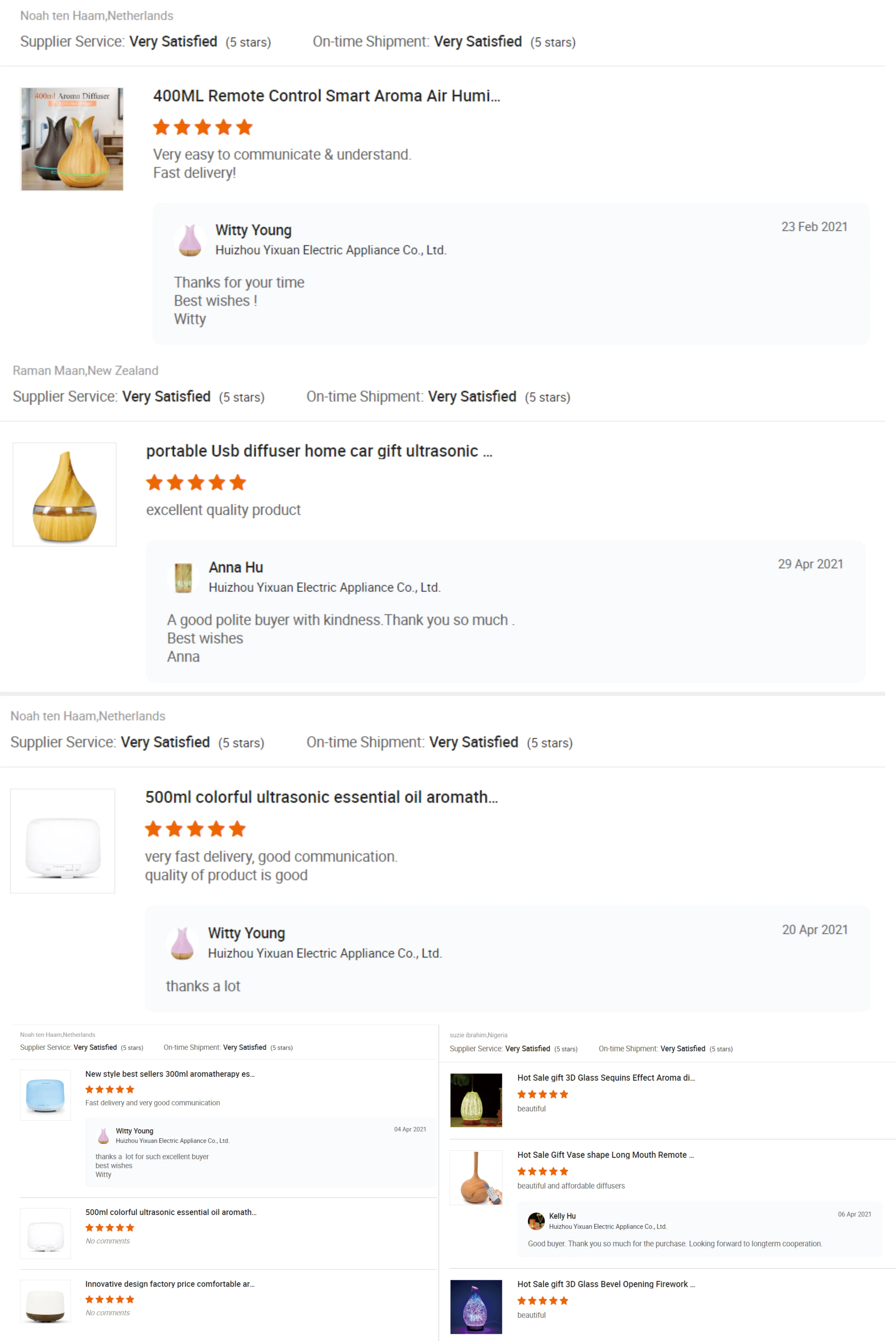Screen dimensions: 896x1341
Task: Open Innovative design factory price product title
Action: click(x=170, y=1284)
